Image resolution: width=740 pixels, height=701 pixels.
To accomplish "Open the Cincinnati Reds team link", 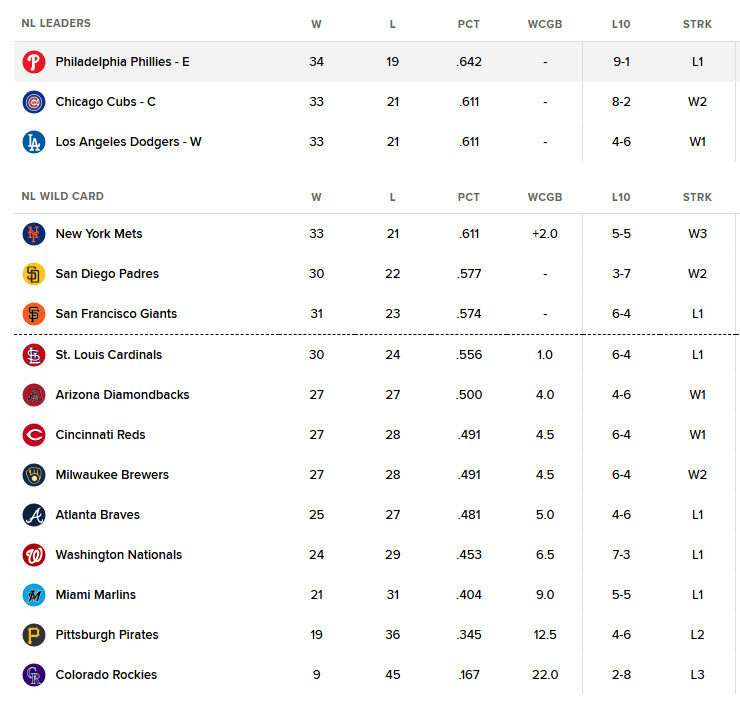I will [101, 435].
